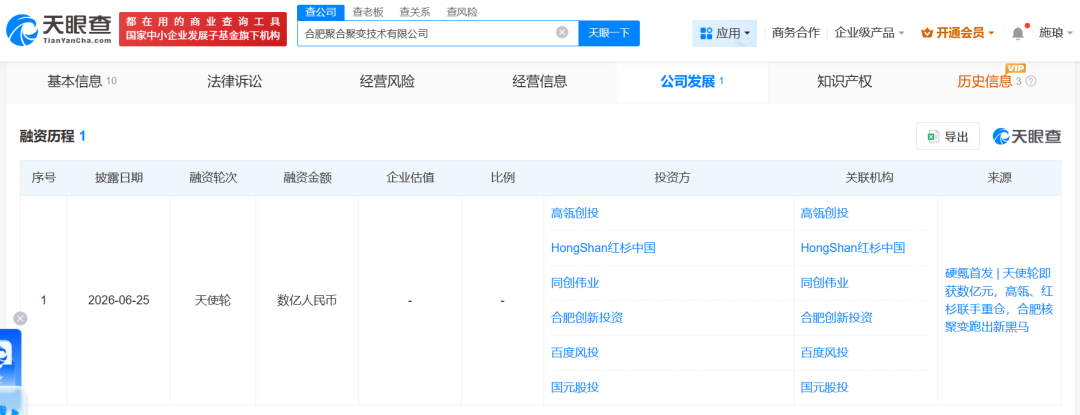The height and width of the screenshot is (415, 1080).
Task: Open the 经营信息 tab
Action: [x=539, y=81]
